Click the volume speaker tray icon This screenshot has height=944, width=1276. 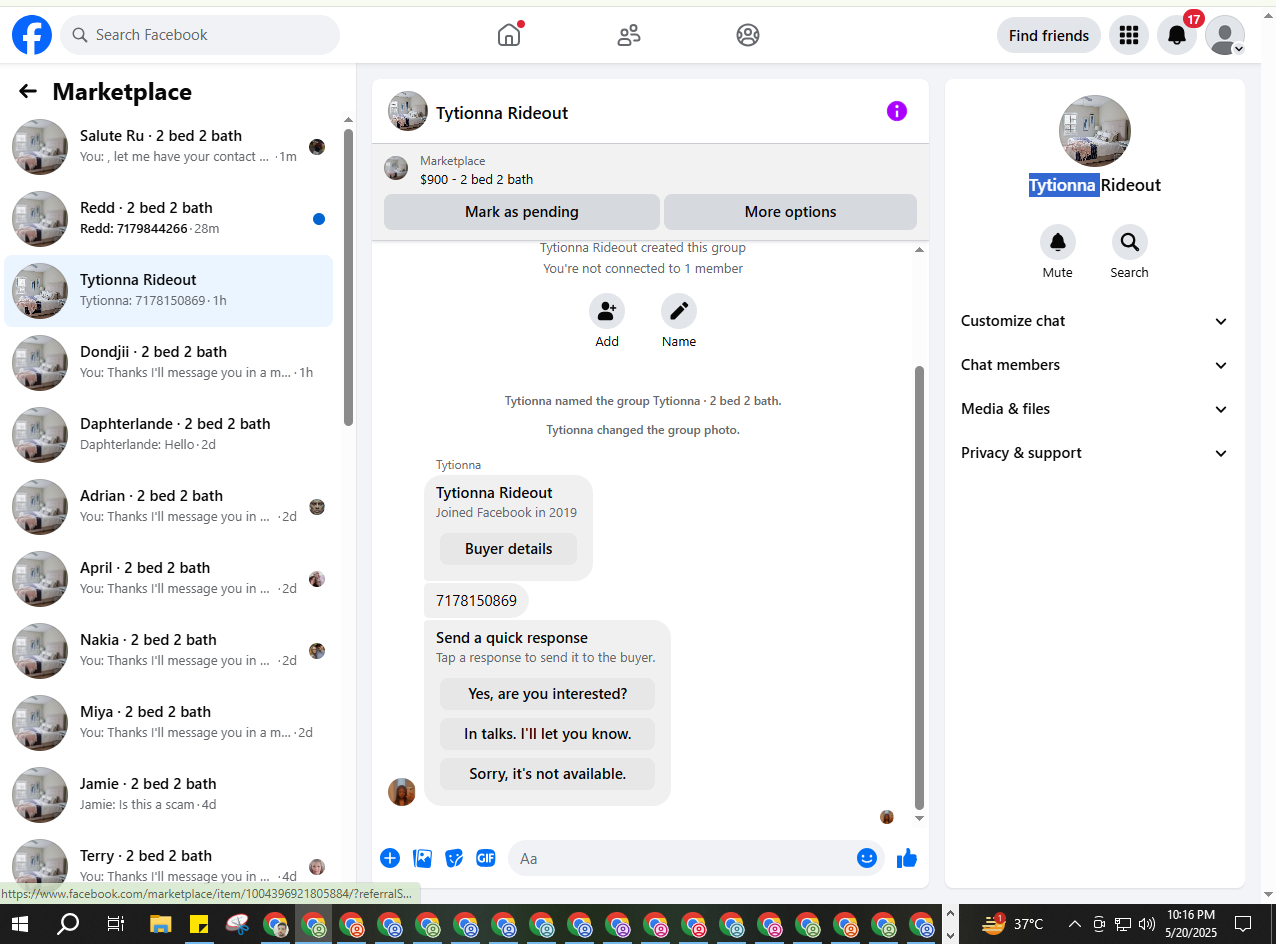click(1147, 924)
